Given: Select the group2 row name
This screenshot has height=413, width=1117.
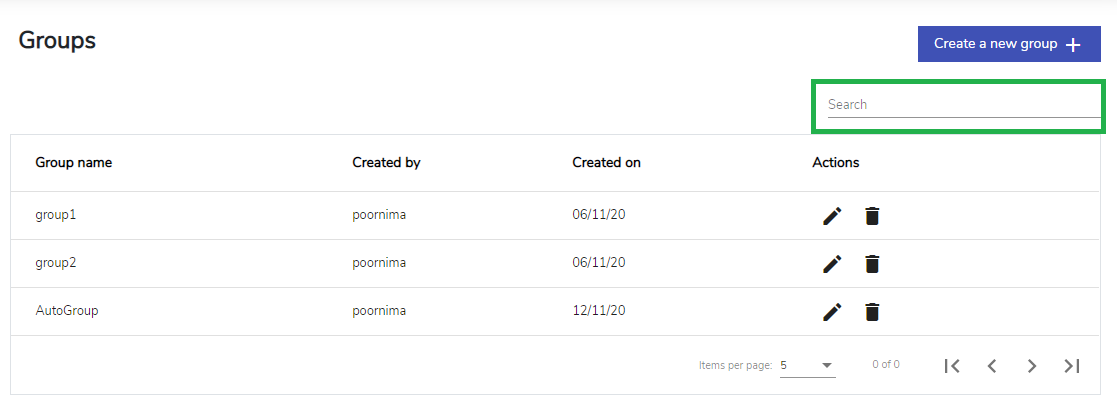Looking at the screenshot, I should coord(56,263).
